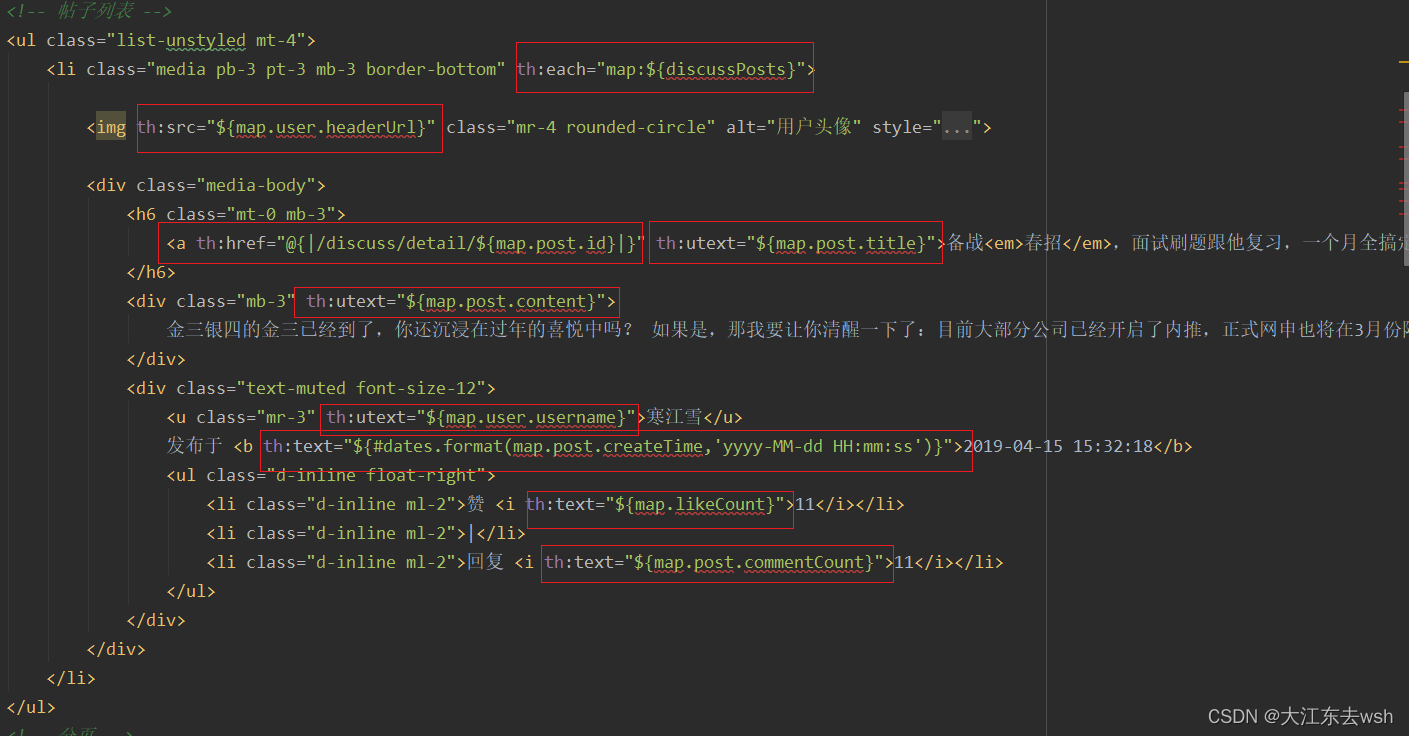1409x736 pixels.
Task: Click the 发布于 text
Action: click(195, 447)
